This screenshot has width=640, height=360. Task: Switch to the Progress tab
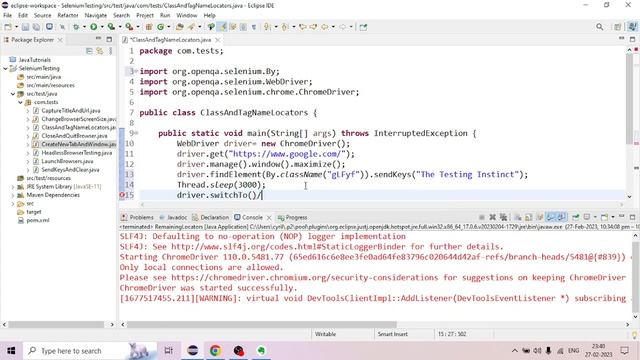click(x=292, y=217)
